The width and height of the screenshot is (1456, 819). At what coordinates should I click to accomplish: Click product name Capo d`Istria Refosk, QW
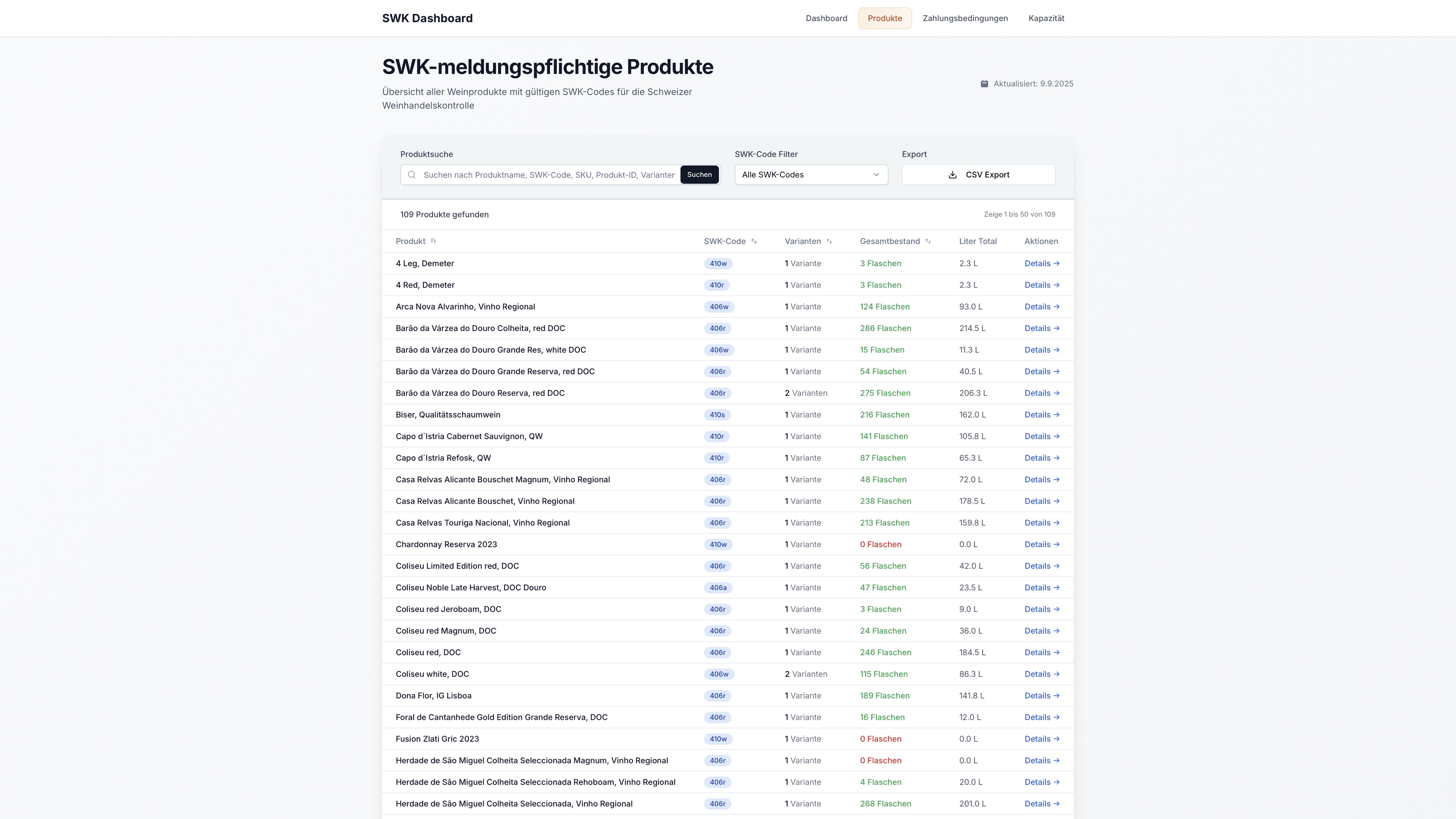click(x=443, y=458)
